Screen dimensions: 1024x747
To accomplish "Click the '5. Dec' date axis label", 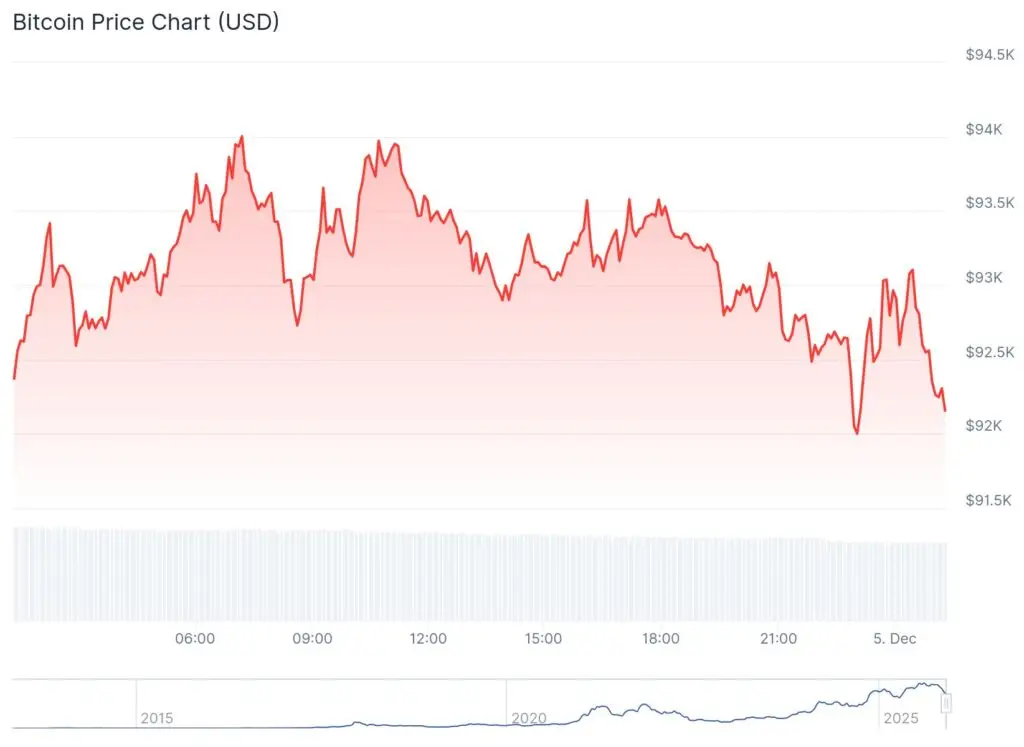I will [896, 639].
